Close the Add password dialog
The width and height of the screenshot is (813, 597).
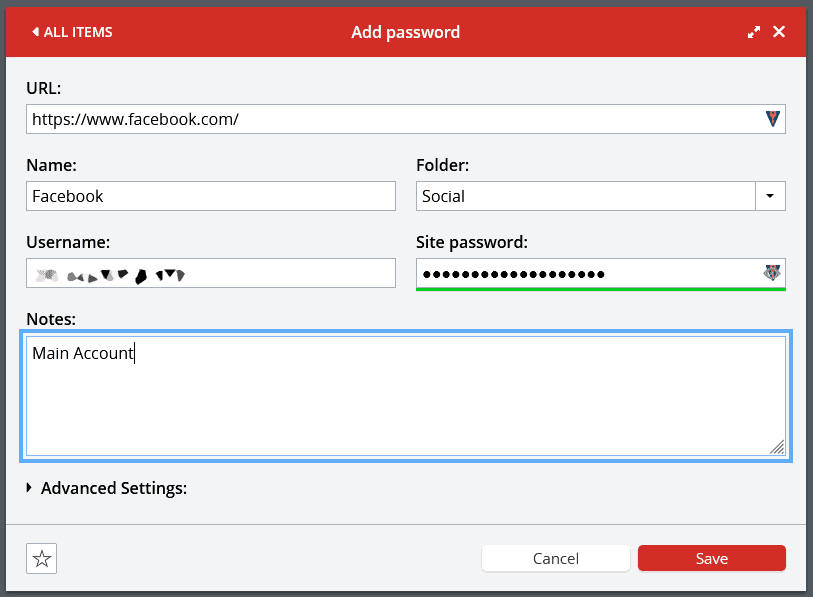pos(779,32)
